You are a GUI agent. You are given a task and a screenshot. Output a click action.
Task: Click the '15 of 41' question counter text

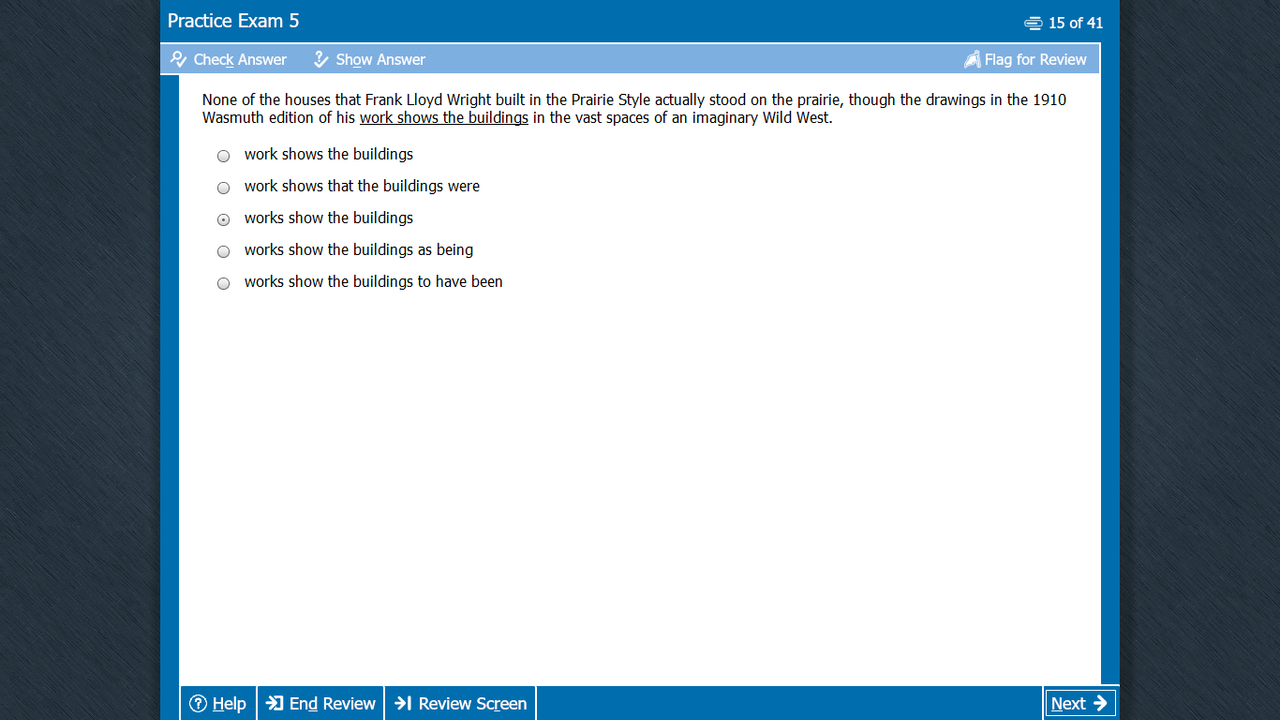click(1076, 23)
